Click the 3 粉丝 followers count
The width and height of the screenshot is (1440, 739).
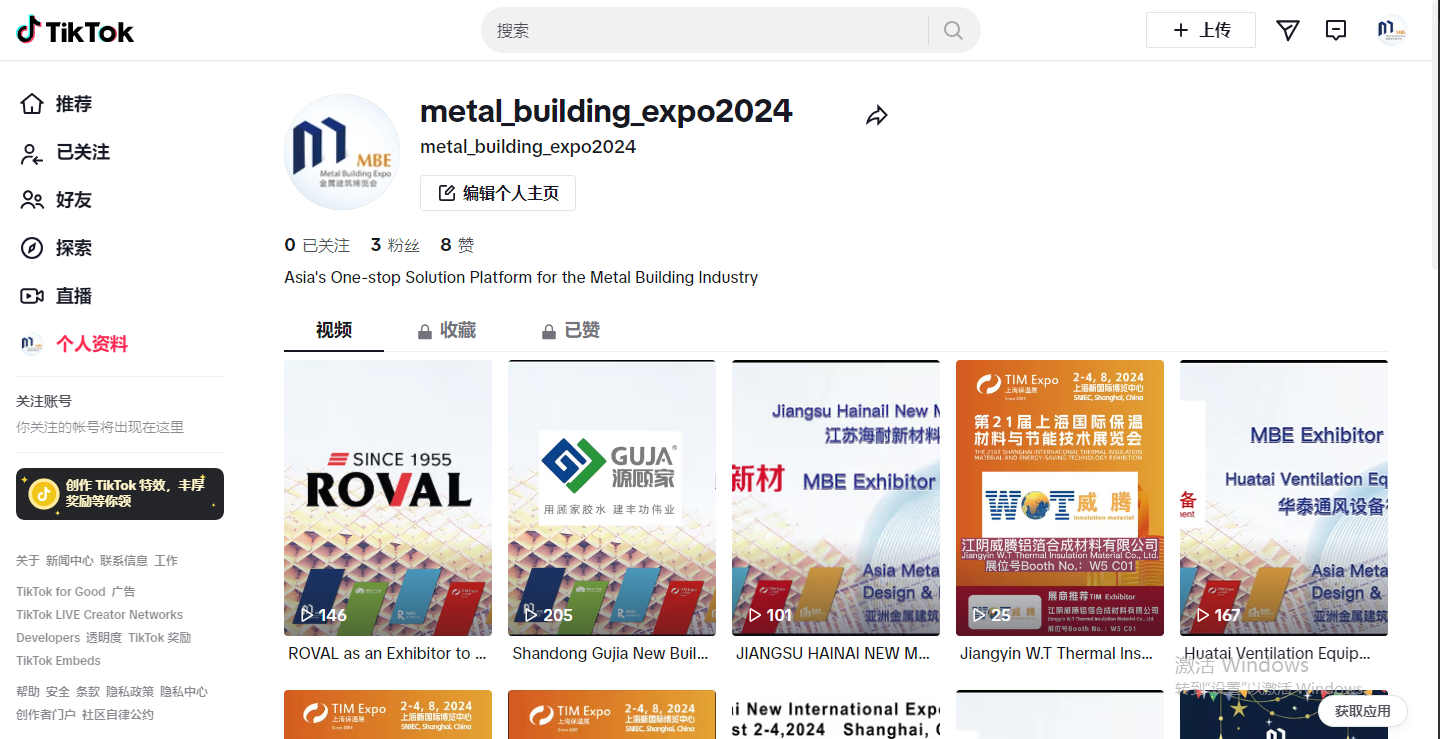pyautogui.click(x=395, y=245)
